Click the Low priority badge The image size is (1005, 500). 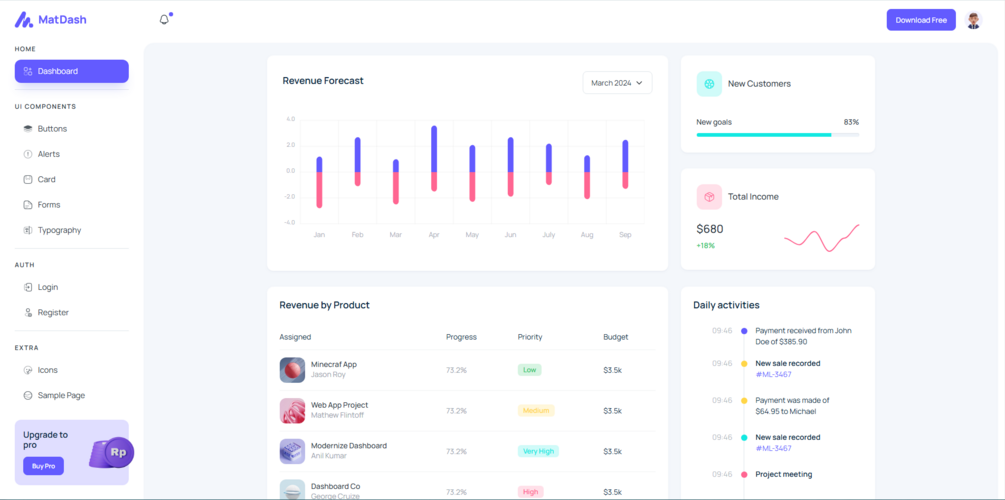pos(529,370)
